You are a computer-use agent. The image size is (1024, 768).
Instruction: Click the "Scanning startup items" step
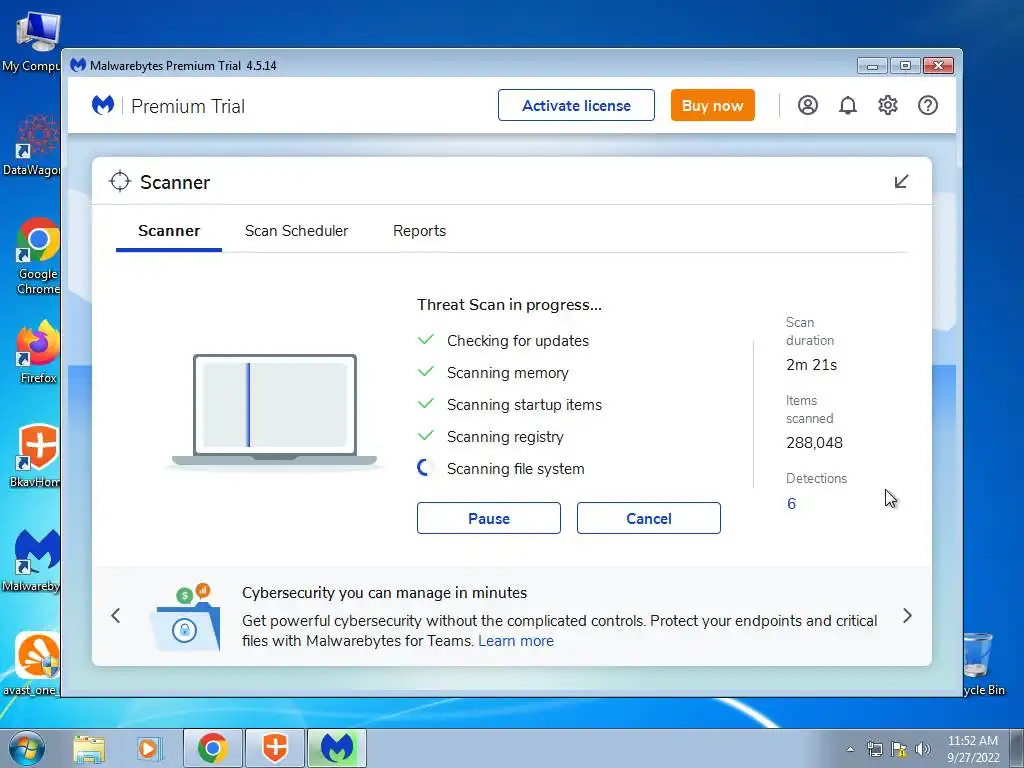(x=524, y=405)
